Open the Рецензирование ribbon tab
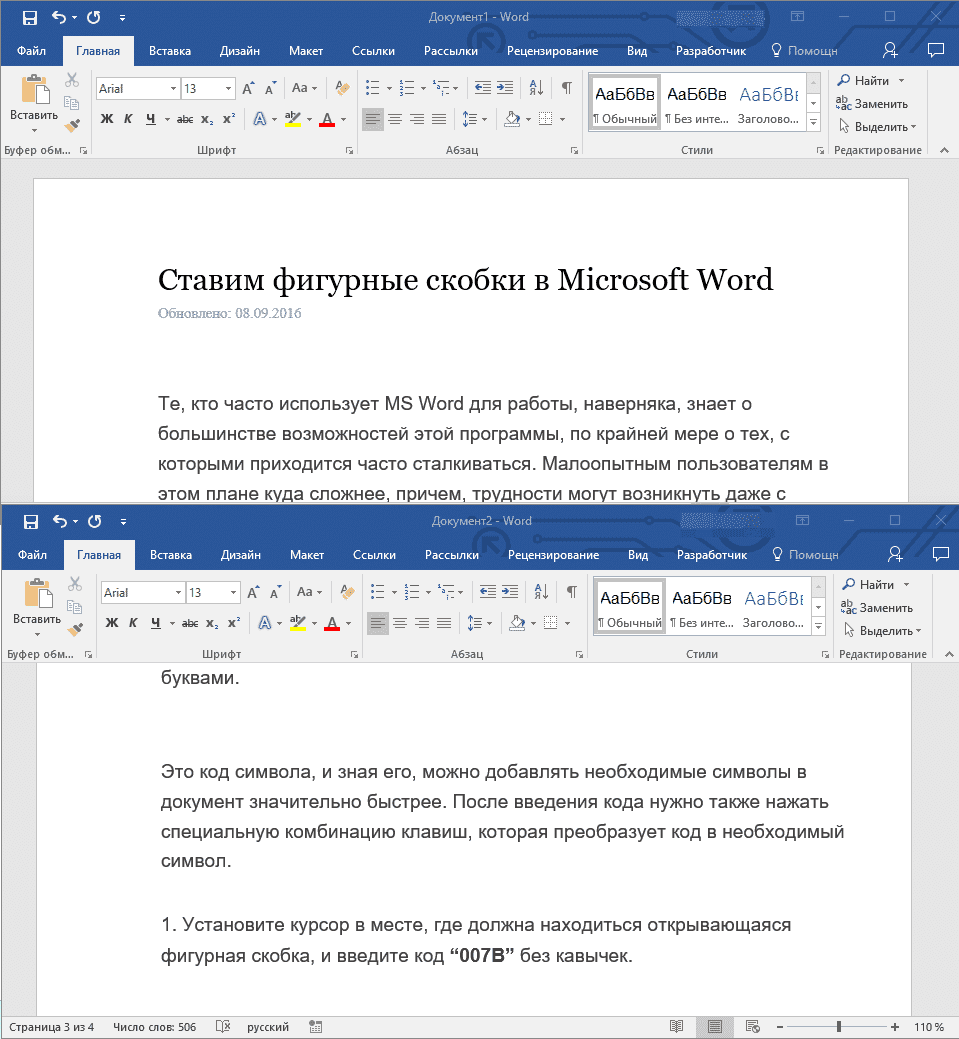Image resolution: width=959 pixels, height=1039 pixels. click(x=553, y=50)
